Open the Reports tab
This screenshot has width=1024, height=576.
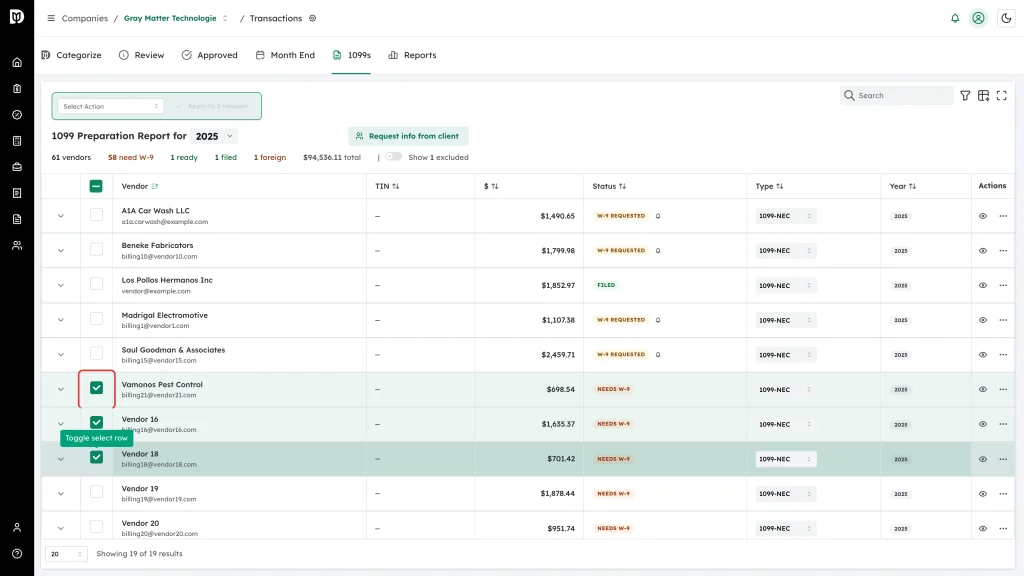412,56
